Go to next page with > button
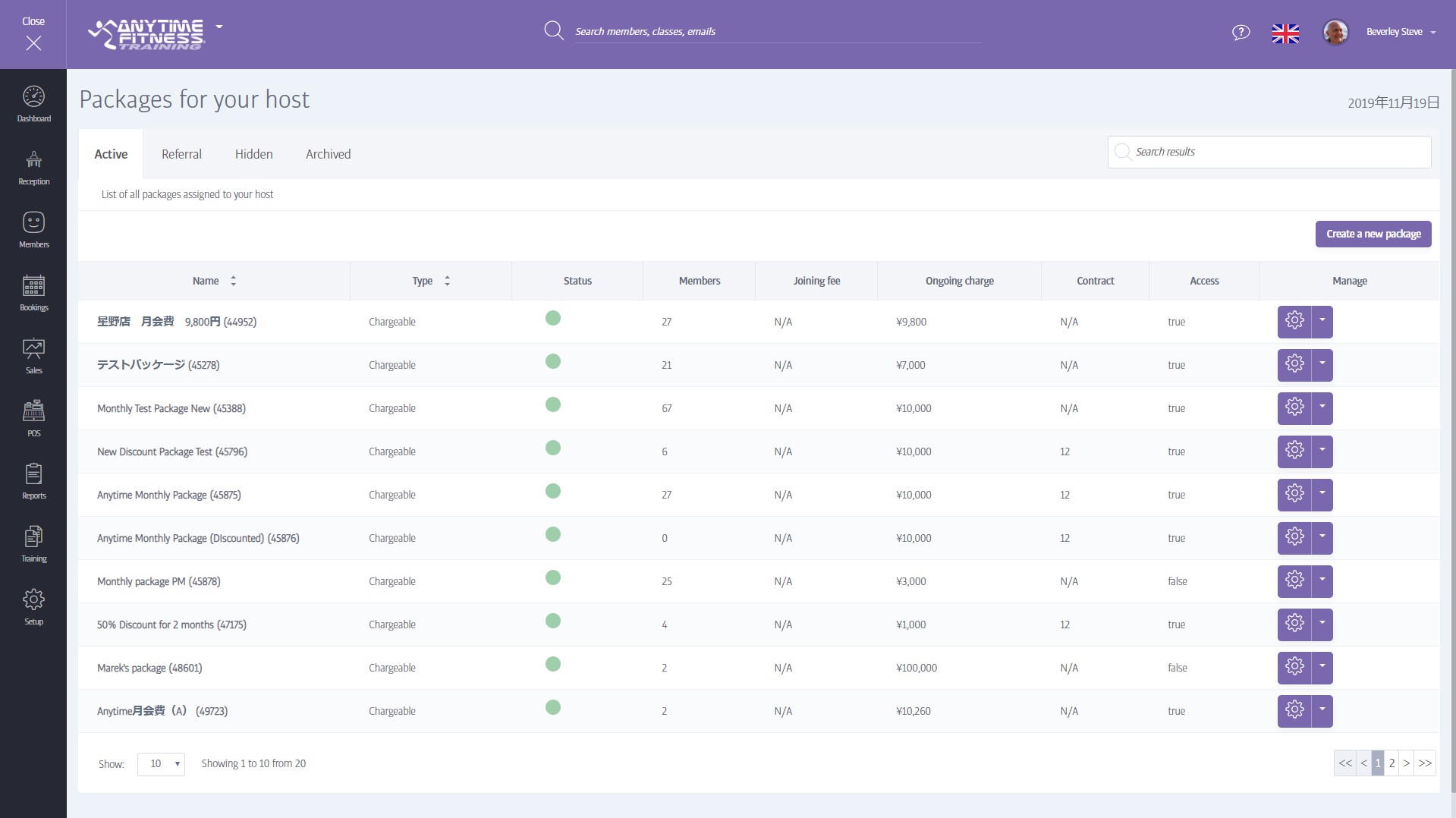1456x818 pixels. [x=1406, y=763]
